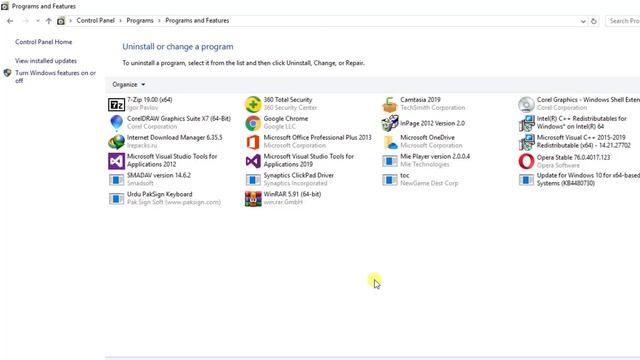Image resolution: width=640 pixels, height=360 pixels.
Task: Click the Google Chrome icon
Action: 253,123
